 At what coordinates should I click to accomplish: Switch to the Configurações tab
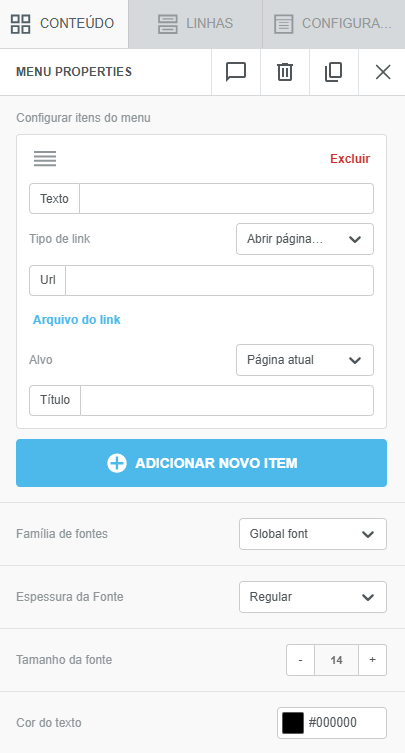point(334,24)
